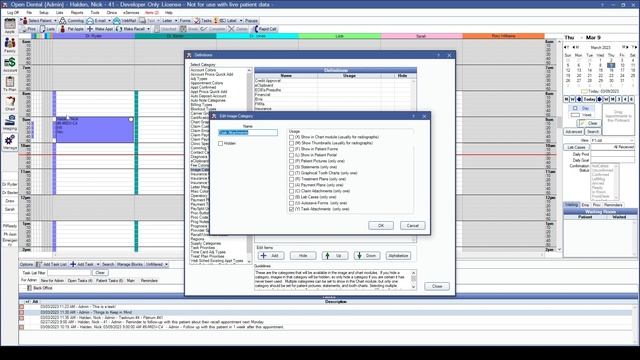Open the Add Task dropdown arrow
Viewport: 640px width, 360px height.
click(x=98, y=264)
